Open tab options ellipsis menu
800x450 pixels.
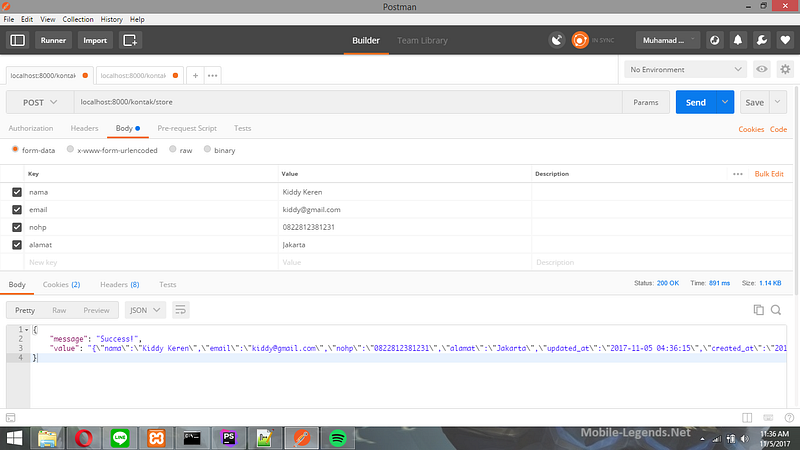[212, 76]
